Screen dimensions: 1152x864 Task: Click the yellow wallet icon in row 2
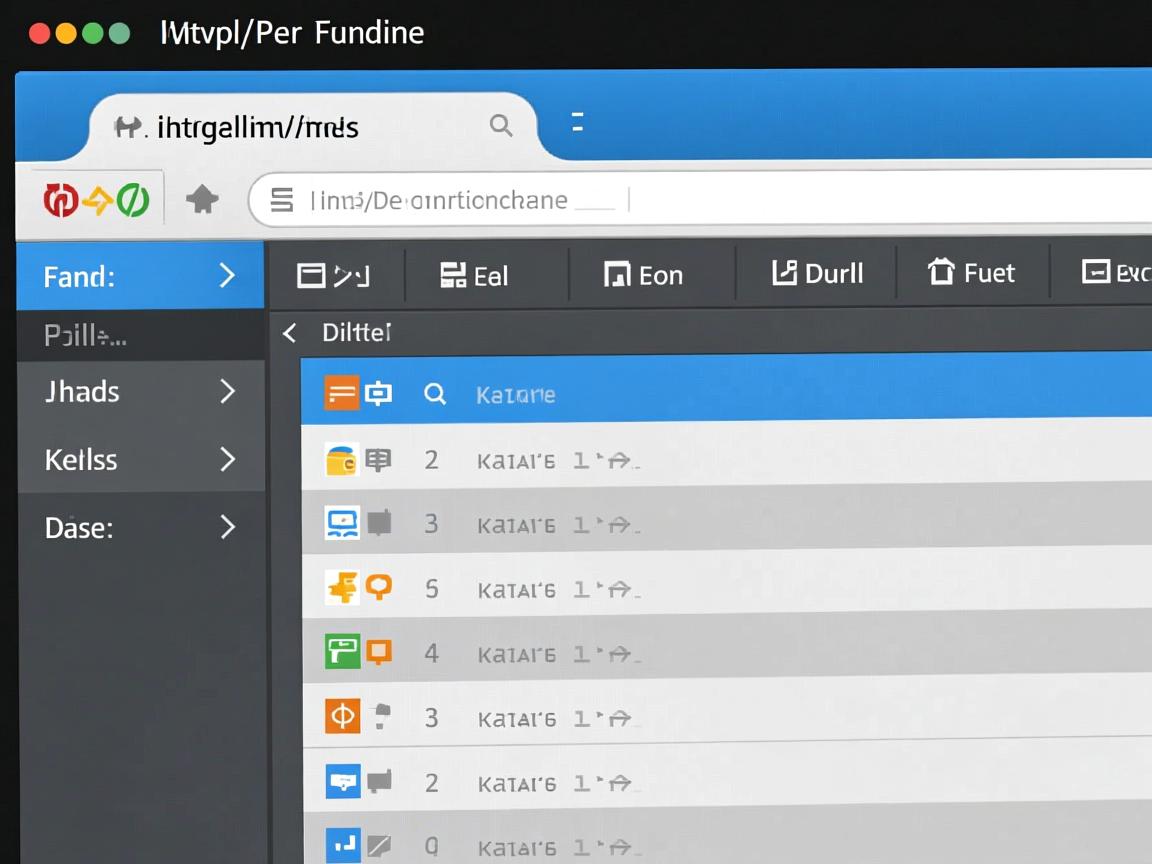pyautogui.click(x=341, y=460)
